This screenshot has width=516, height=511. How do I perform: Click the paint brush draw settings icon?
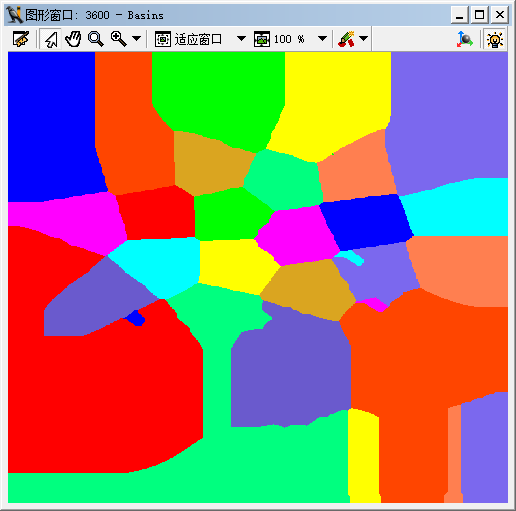346,39
